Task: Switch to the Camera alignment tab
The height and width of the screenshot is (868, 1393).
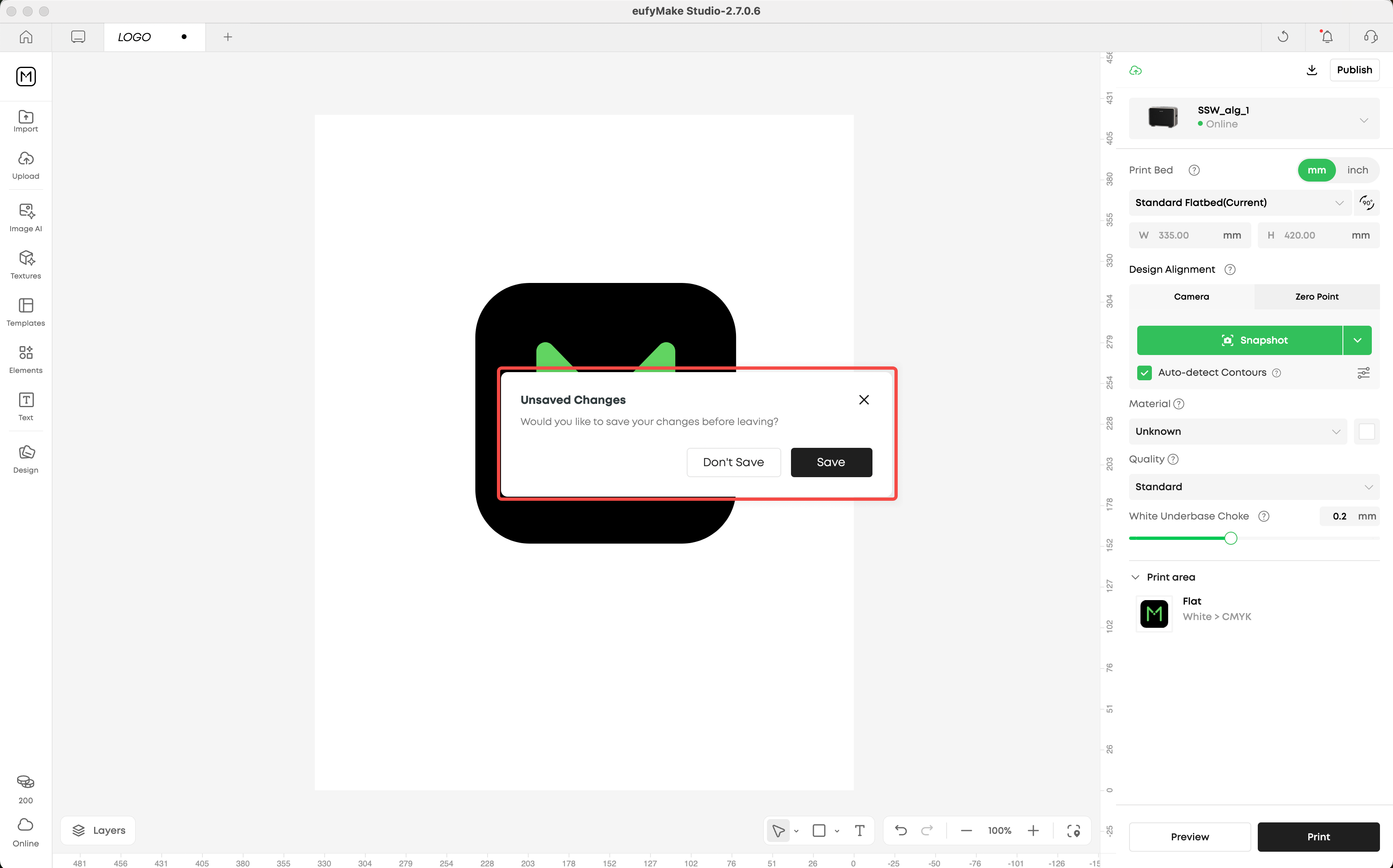Action: click(x=1191, y=297)
